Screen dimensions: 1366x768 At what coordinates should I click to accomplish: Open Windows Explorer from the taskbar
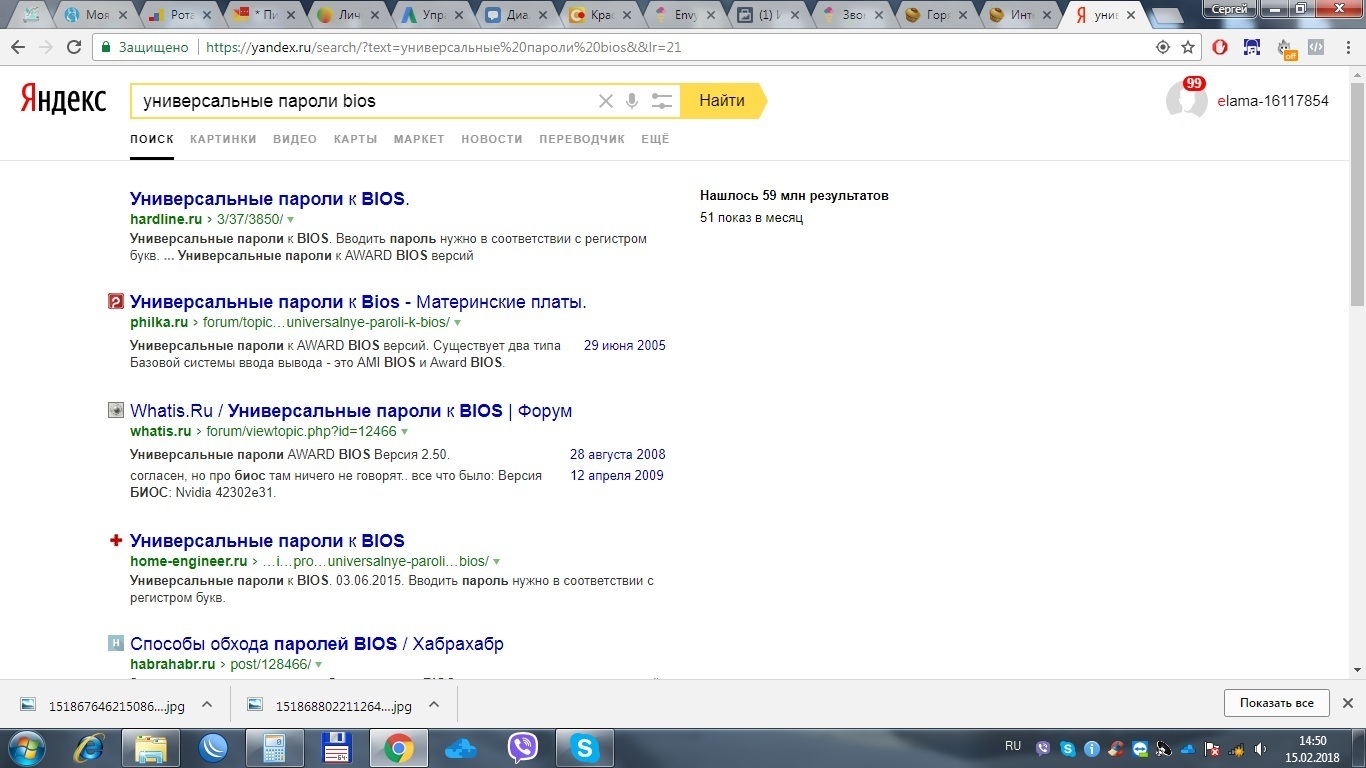151,747
